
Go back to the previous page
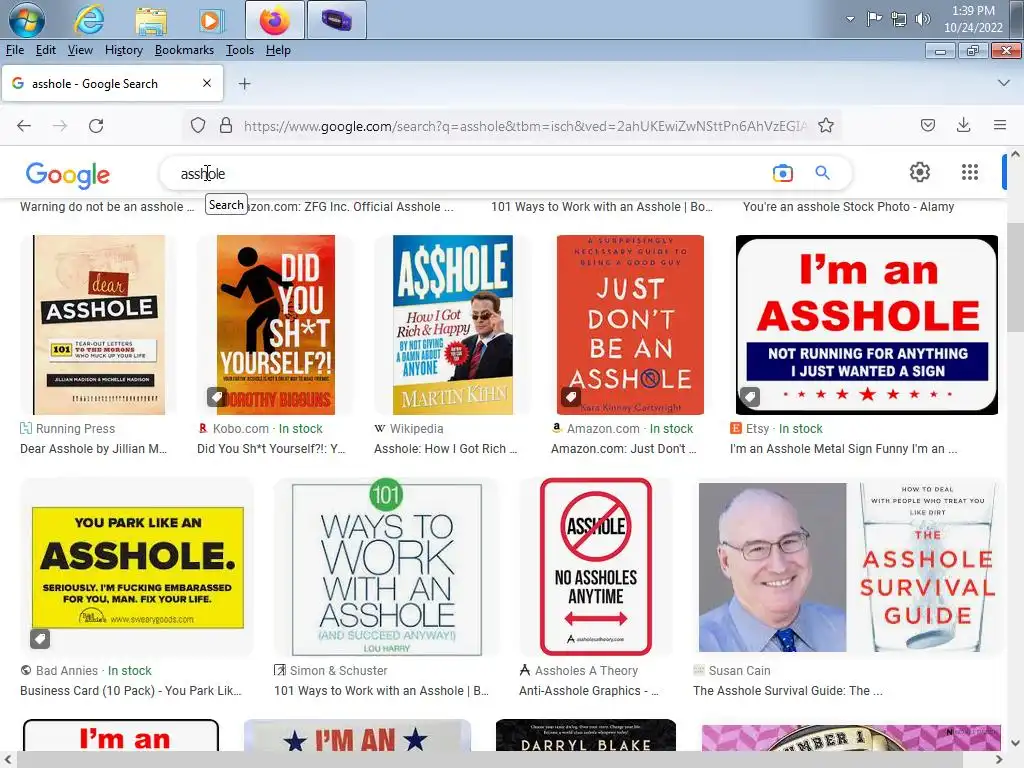coord(24,125)
